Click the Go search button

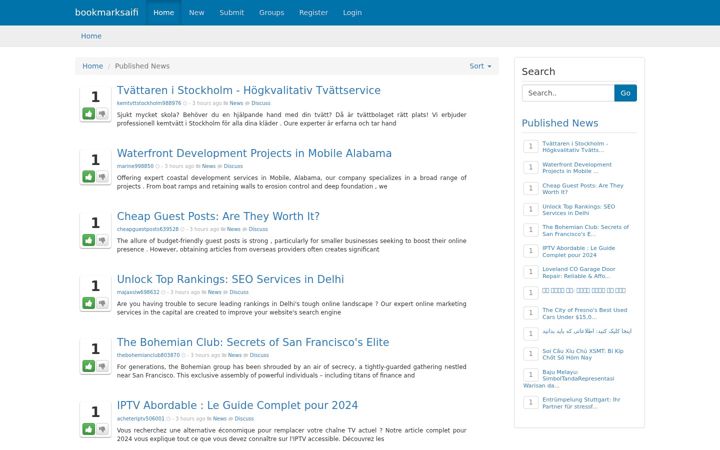(x=625, y=93)
